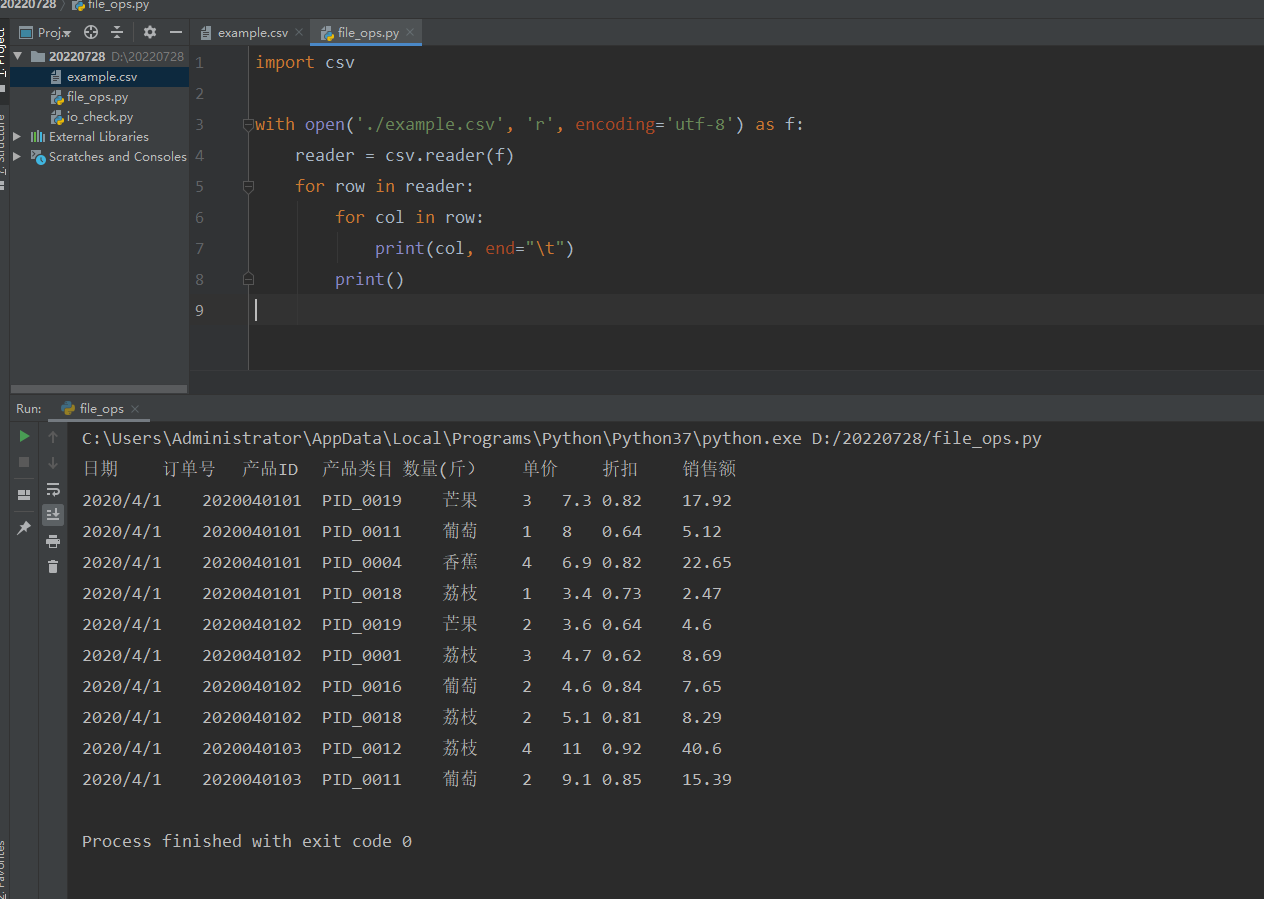Click the 订单号 header in console output

tap(189, 469)
